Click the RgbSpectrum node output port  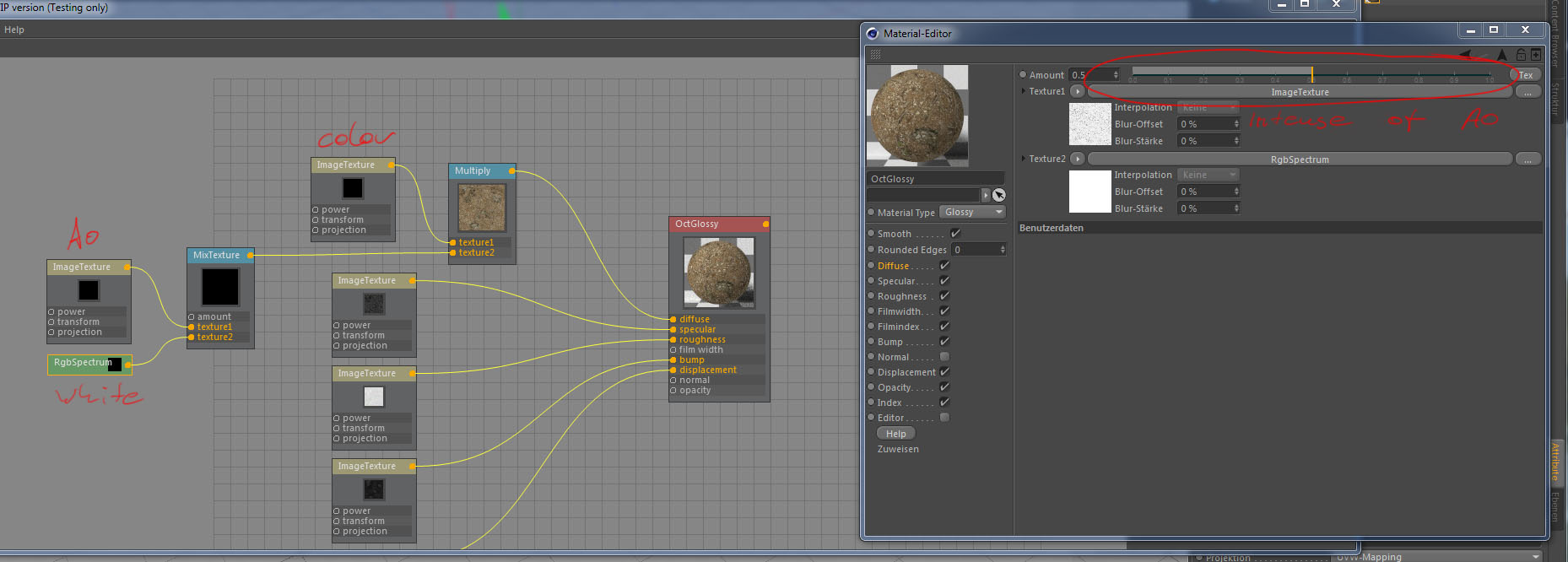tap(128, 365)
